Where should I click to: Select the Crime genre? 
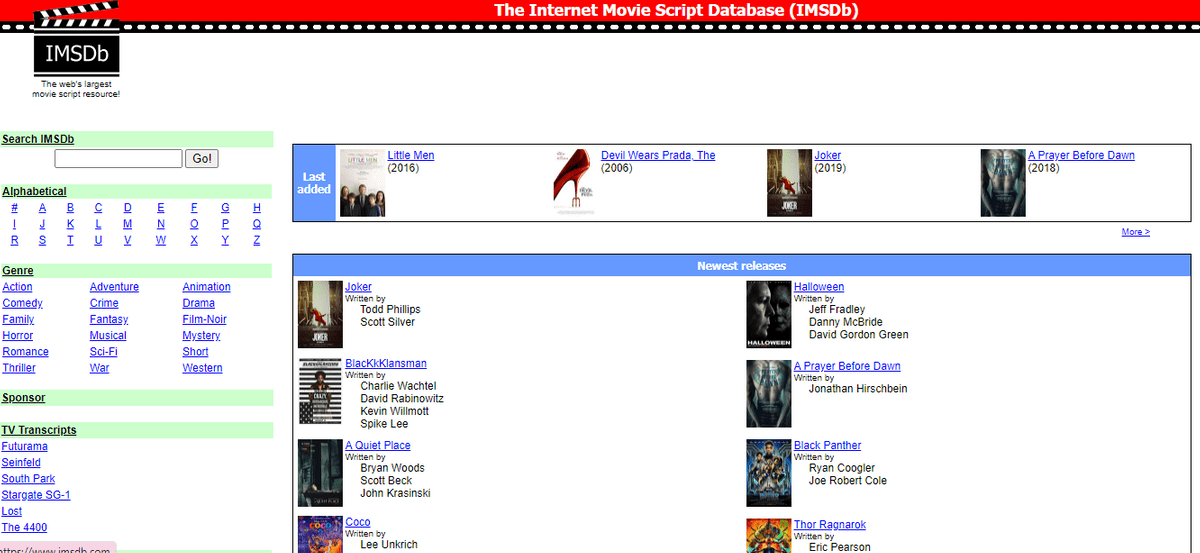pyautogui.click(x=104, y=303)
